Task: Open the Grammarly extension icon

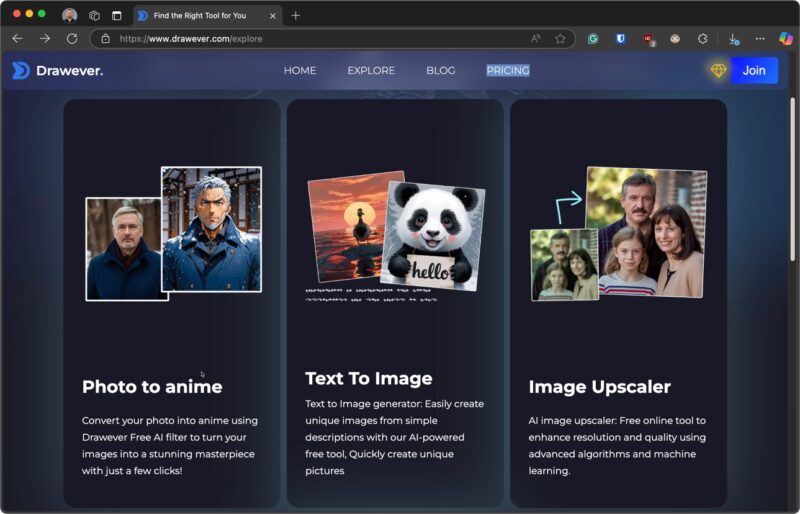Action: pyautogui.click(x=593, y=38)
